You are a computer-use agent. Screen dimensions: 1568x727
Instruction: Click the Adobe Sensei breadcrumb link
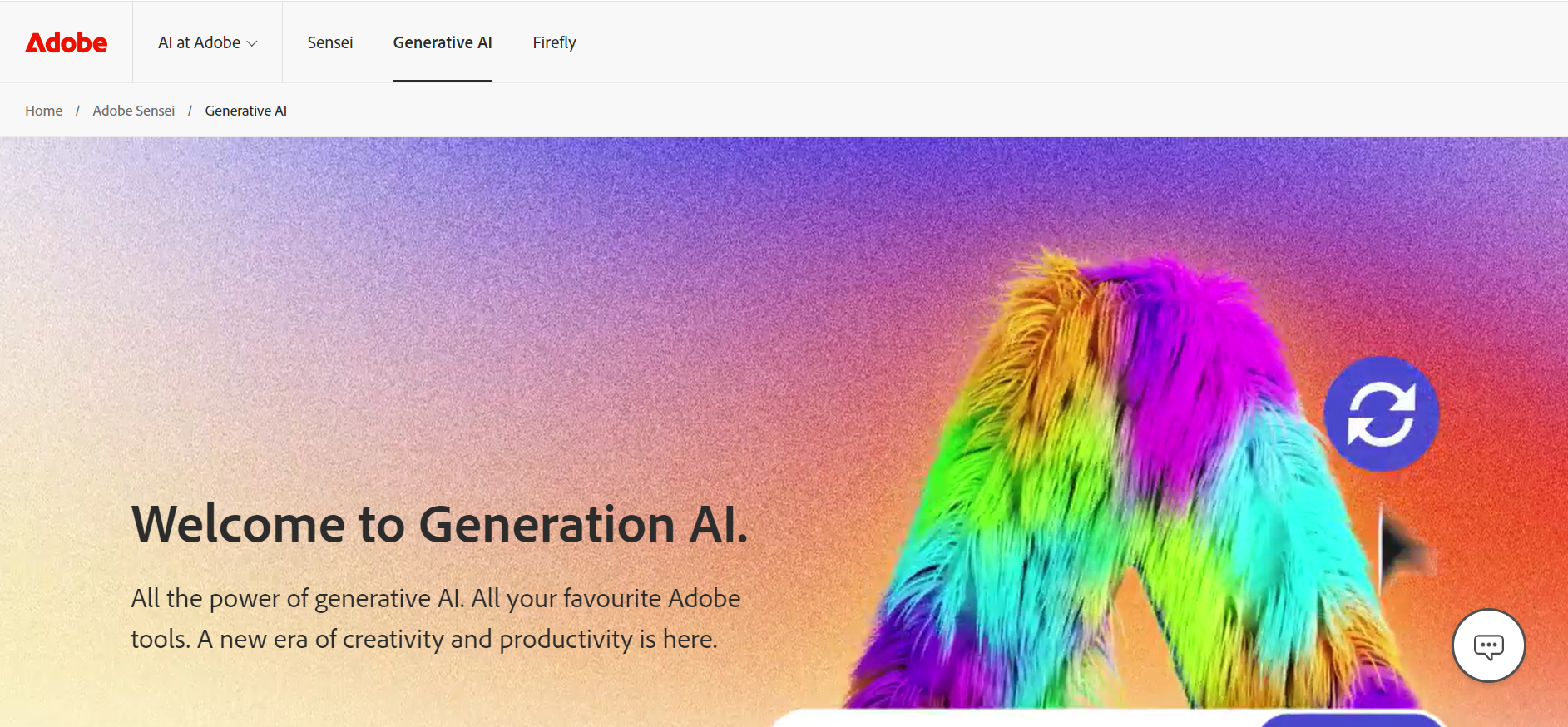[x=134, y=111]
